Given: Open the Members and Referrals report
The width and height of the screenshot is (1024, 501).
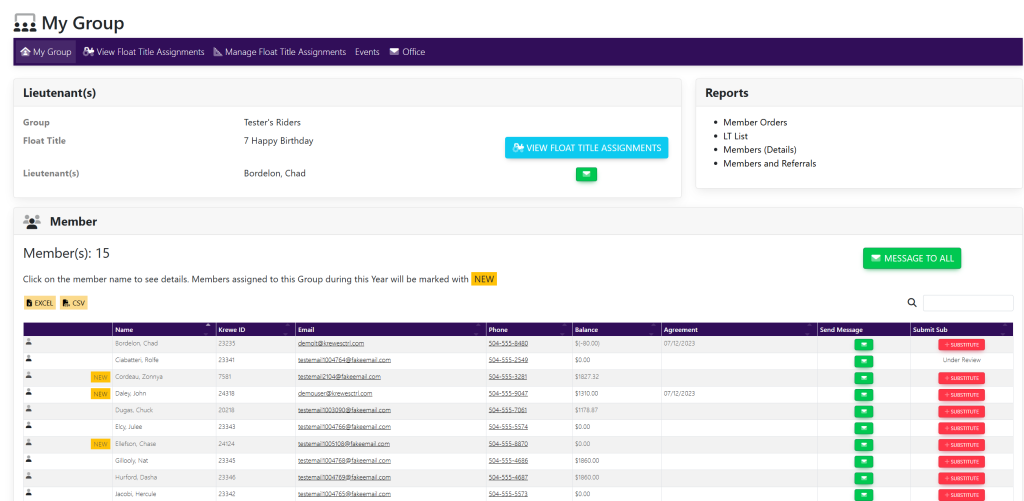Looking at the screenshot, I should tap(769, 163).
